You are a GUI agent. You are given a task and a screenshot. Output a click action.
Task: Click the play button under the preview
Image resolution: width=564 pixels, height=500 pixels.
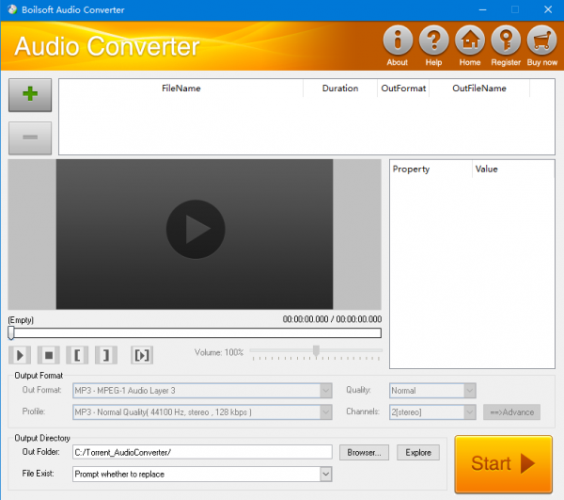pos(20,355)
